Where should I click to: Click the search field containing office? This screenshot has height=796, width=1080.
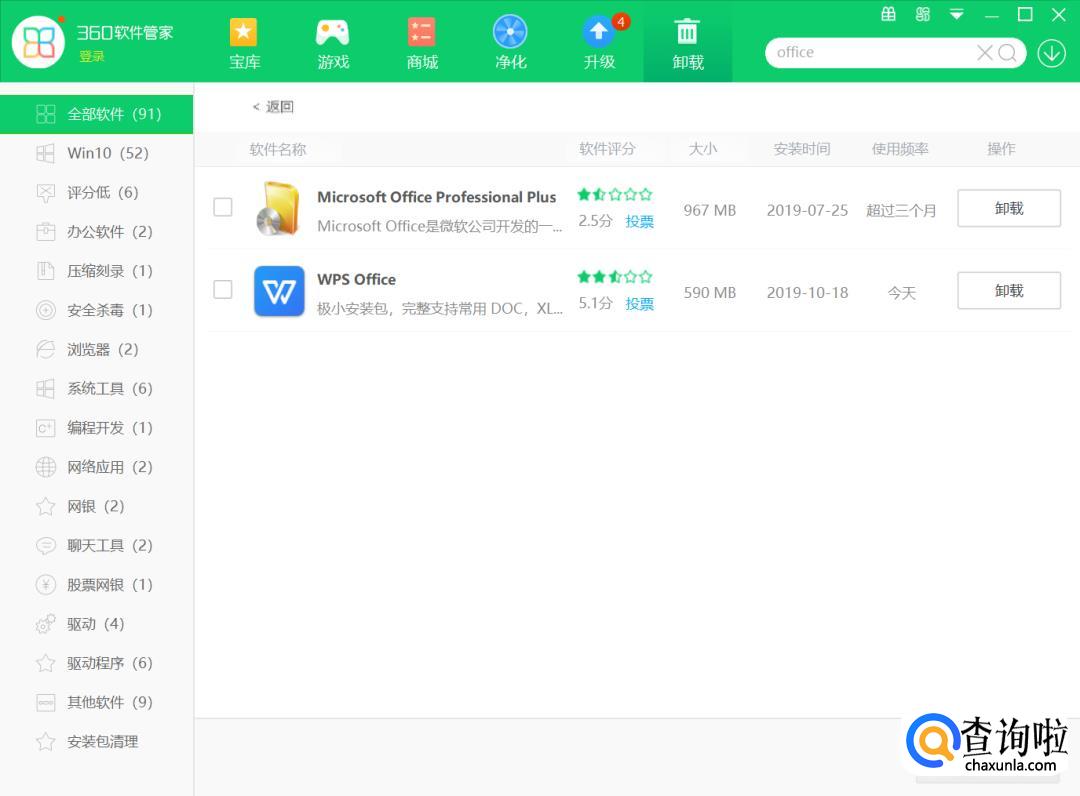click(870, 53)
